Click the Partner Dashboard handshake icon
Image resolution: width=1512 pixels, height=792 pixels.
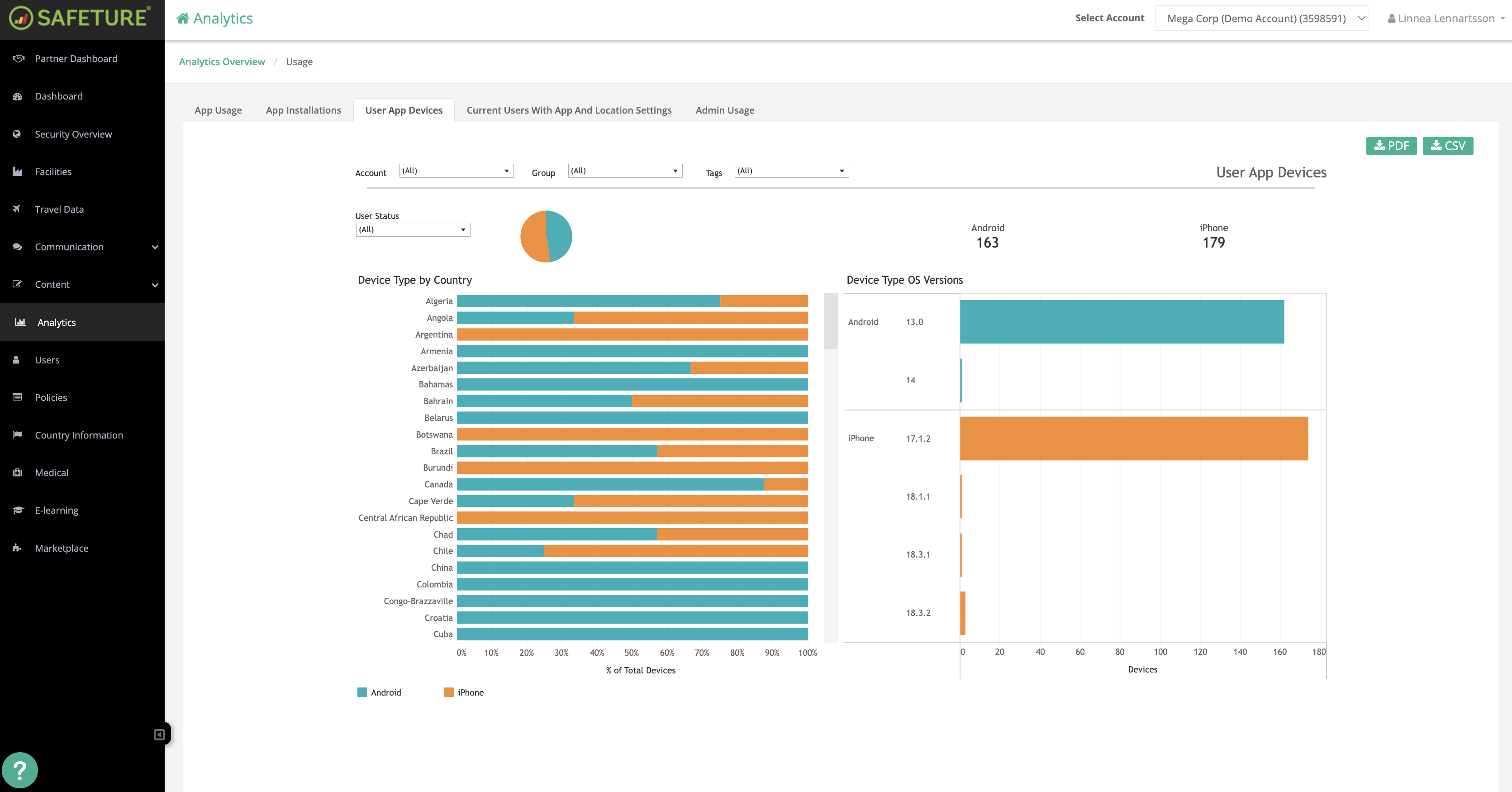[x=18, y=58]
